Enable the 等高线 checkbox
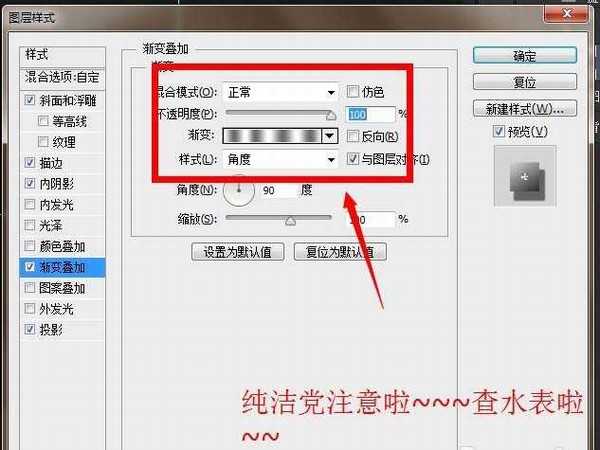Viewport: 600px width, 450px height. tap(43, 121)
